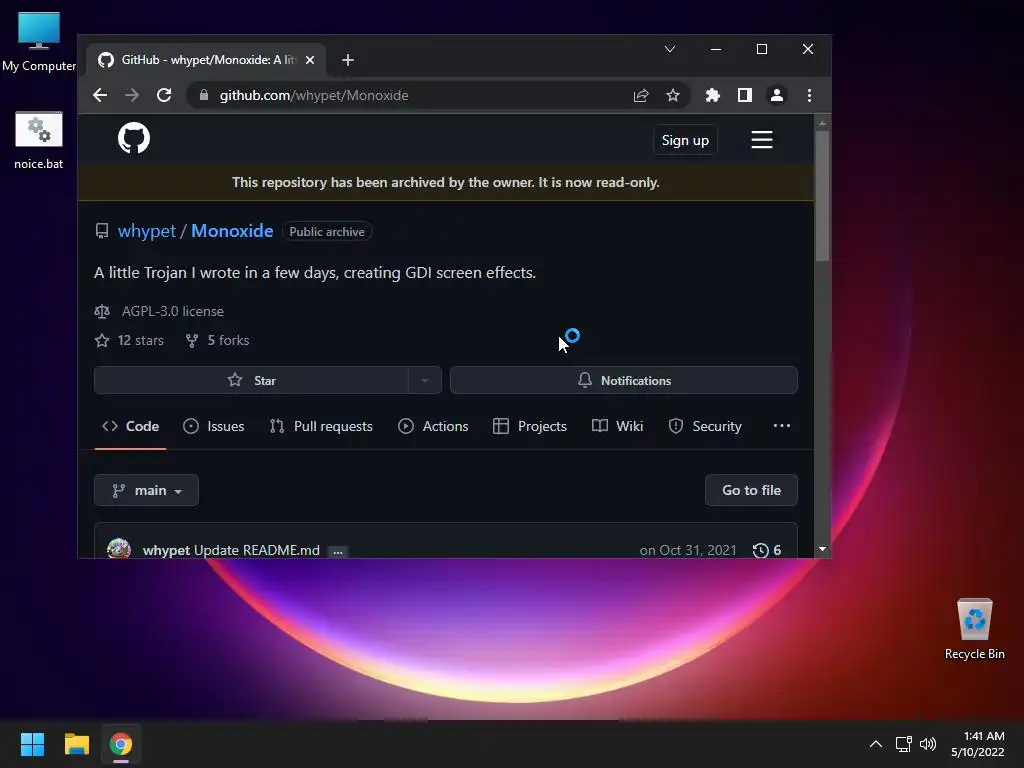Open the Update README.md commit link
Screen dimensions: 1024x768
(x=257, y=551)
